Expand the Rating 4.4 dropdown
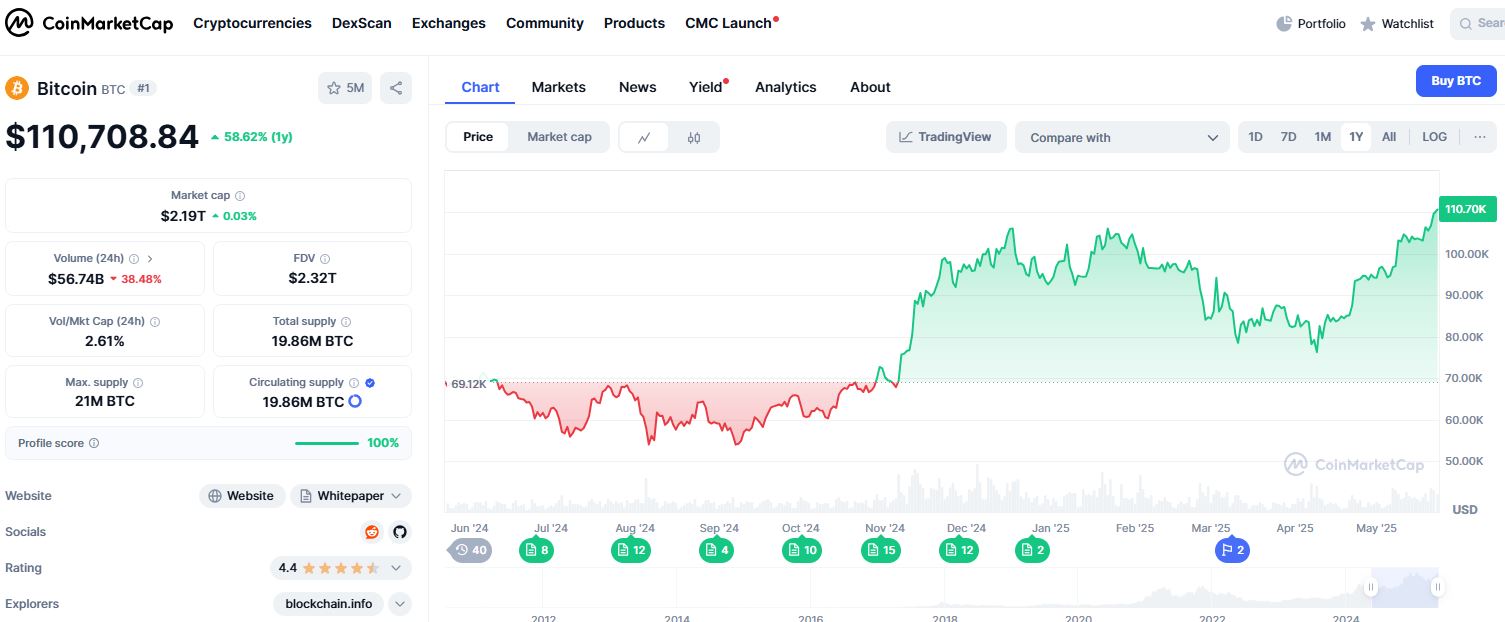Viewport: 1505px width, 622px height. click(x=341, y=568)
